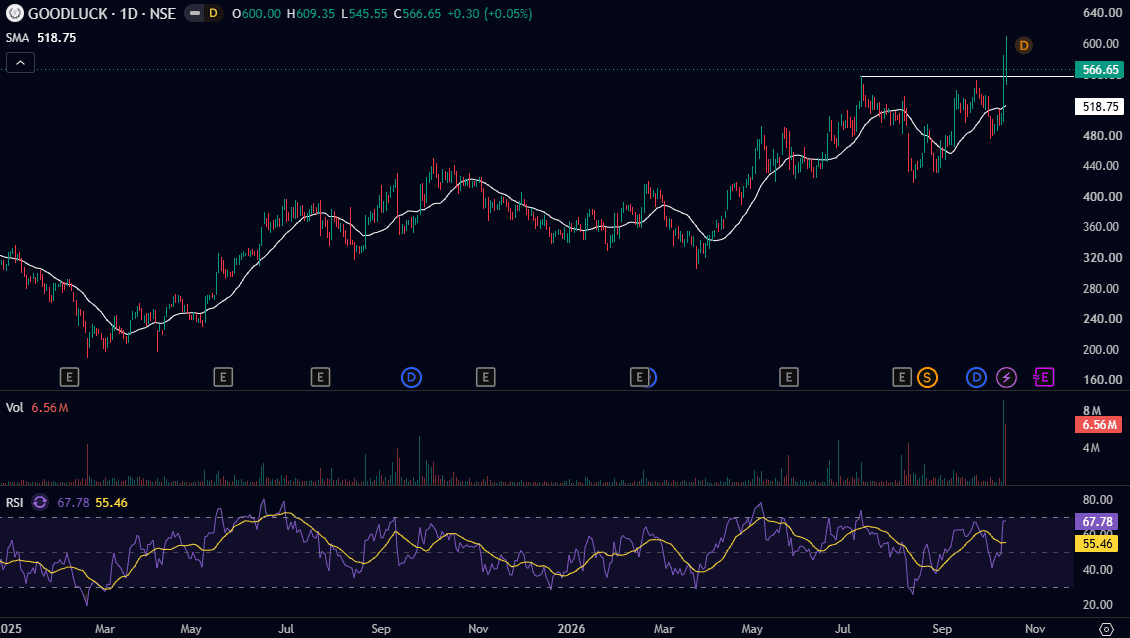Open the E earnings marker left of the orange S
Image resolution: width=1130 pixels, height=638 pixels.
click(x=902, y=377)
